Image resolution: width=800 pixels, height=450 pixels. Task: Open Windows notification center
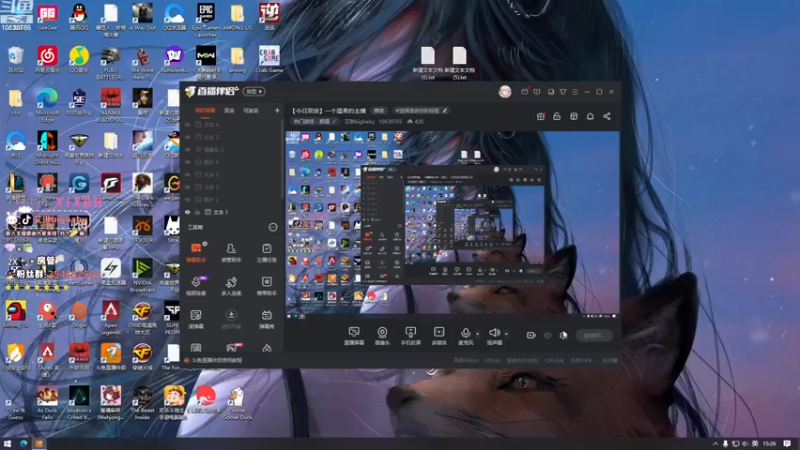coord(787,444)
